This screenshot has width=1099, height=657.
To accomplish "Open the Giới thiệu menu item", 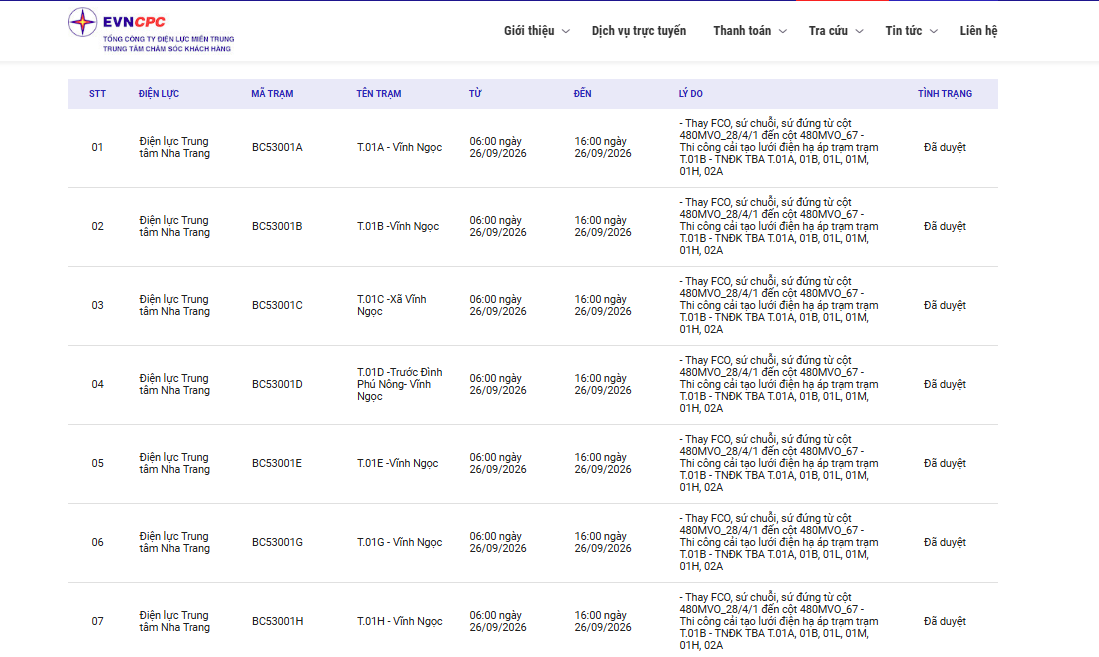I will [x=529, y=31].
